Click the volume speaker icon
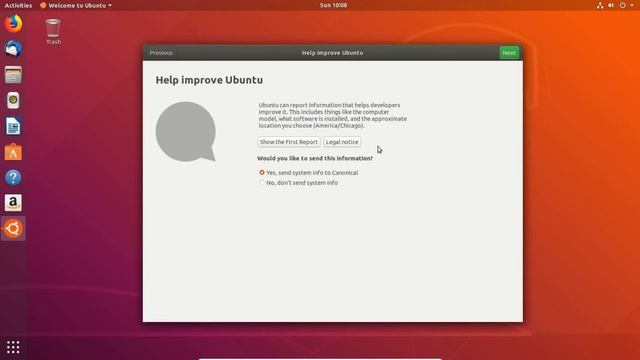The image size is (640, 360). pyautogui.click(x=611, y=5)
